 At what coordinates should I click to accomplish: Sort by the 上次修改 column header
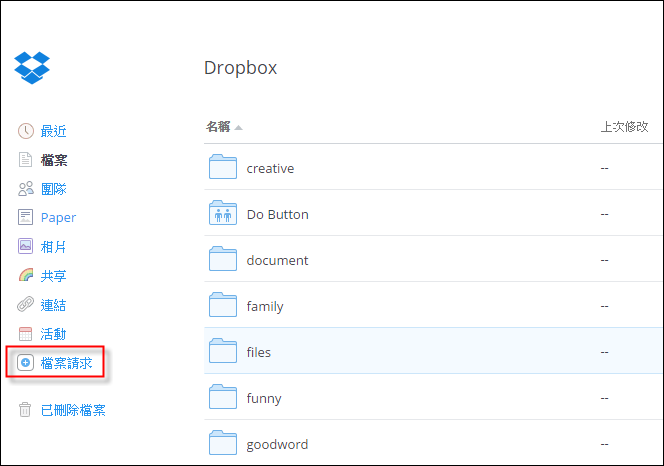pyautogui.click(x=624, y=127)
